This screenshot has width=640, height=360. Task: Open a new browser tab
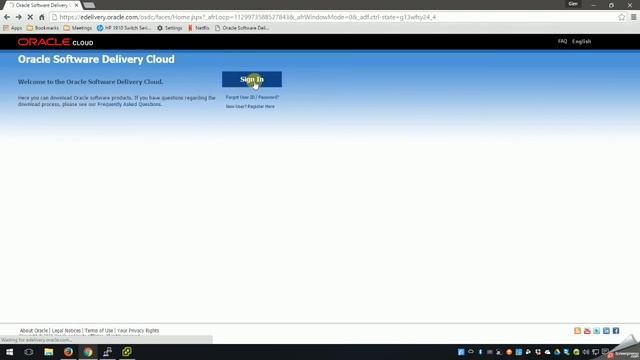point(89,5)
